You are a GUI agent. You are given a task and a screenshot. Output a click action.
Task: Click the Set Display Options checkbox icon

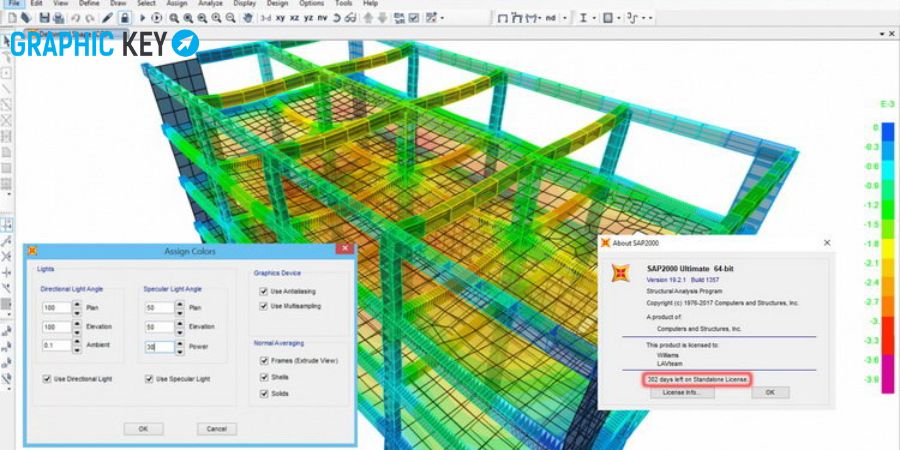pos(413,18)
